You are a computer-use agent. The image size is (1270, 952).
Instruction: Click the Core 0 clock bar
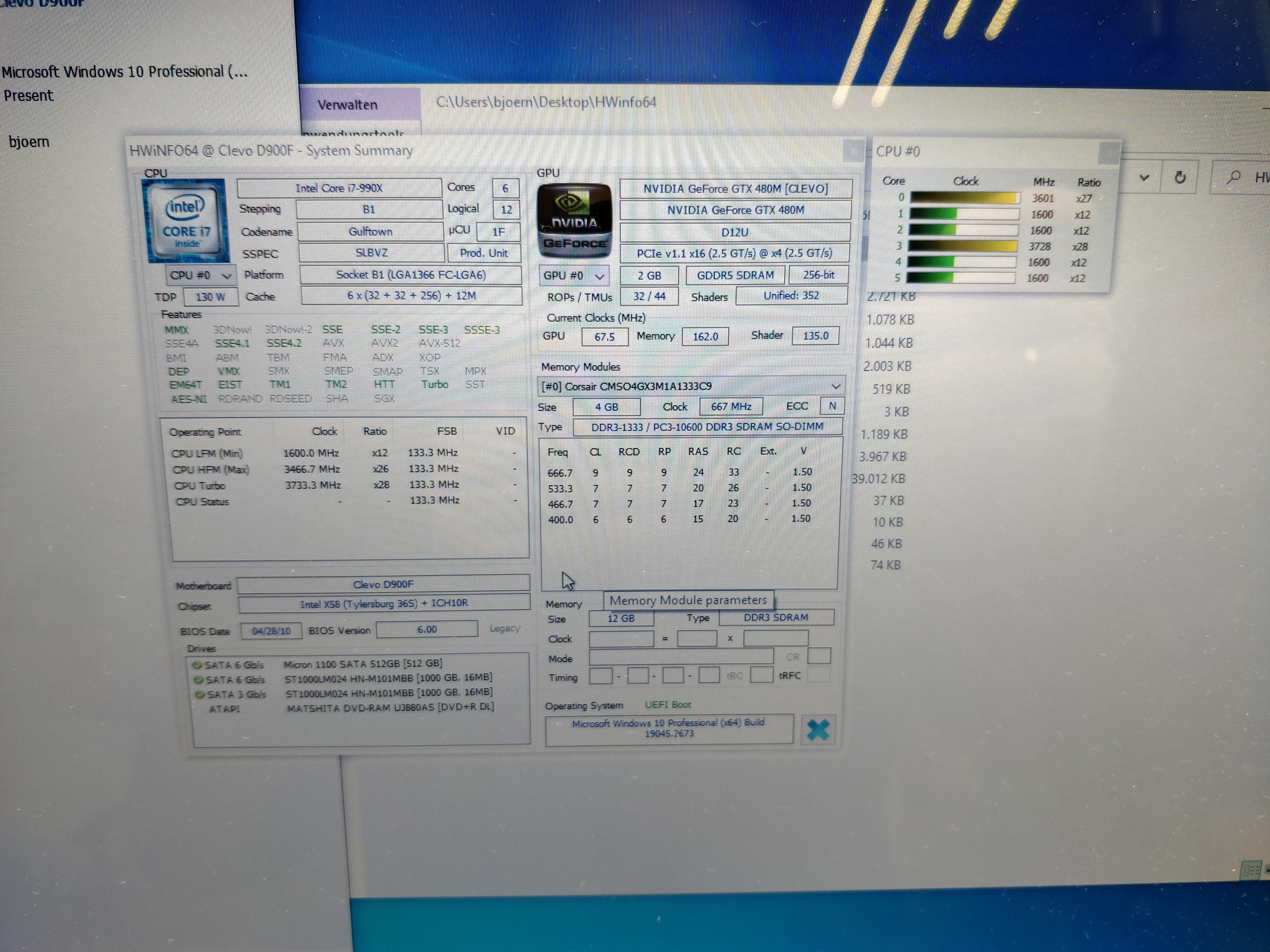click(x=964, y=198)
